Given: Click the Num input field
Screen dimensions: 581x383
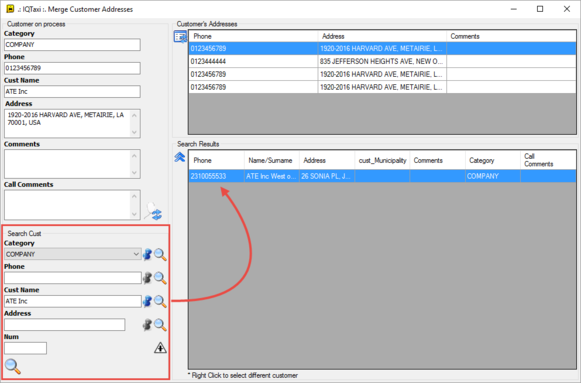Looking at the screenshot, I should click(x=26, y=348).
